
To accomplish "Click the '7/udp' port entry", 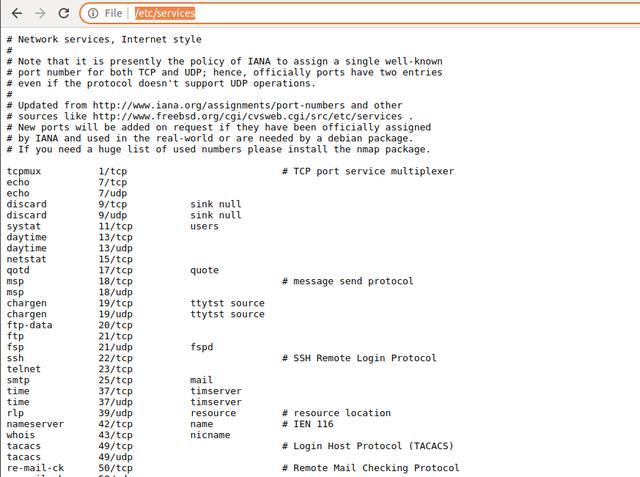I will click(x=113, y=193).
